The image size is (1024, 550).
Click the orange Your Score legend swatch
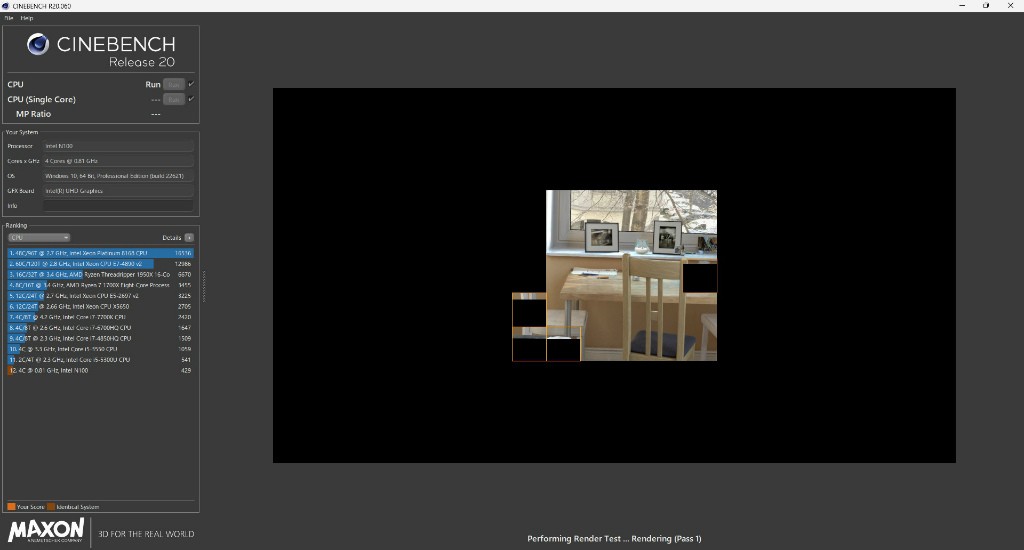(x=11, y=506)
